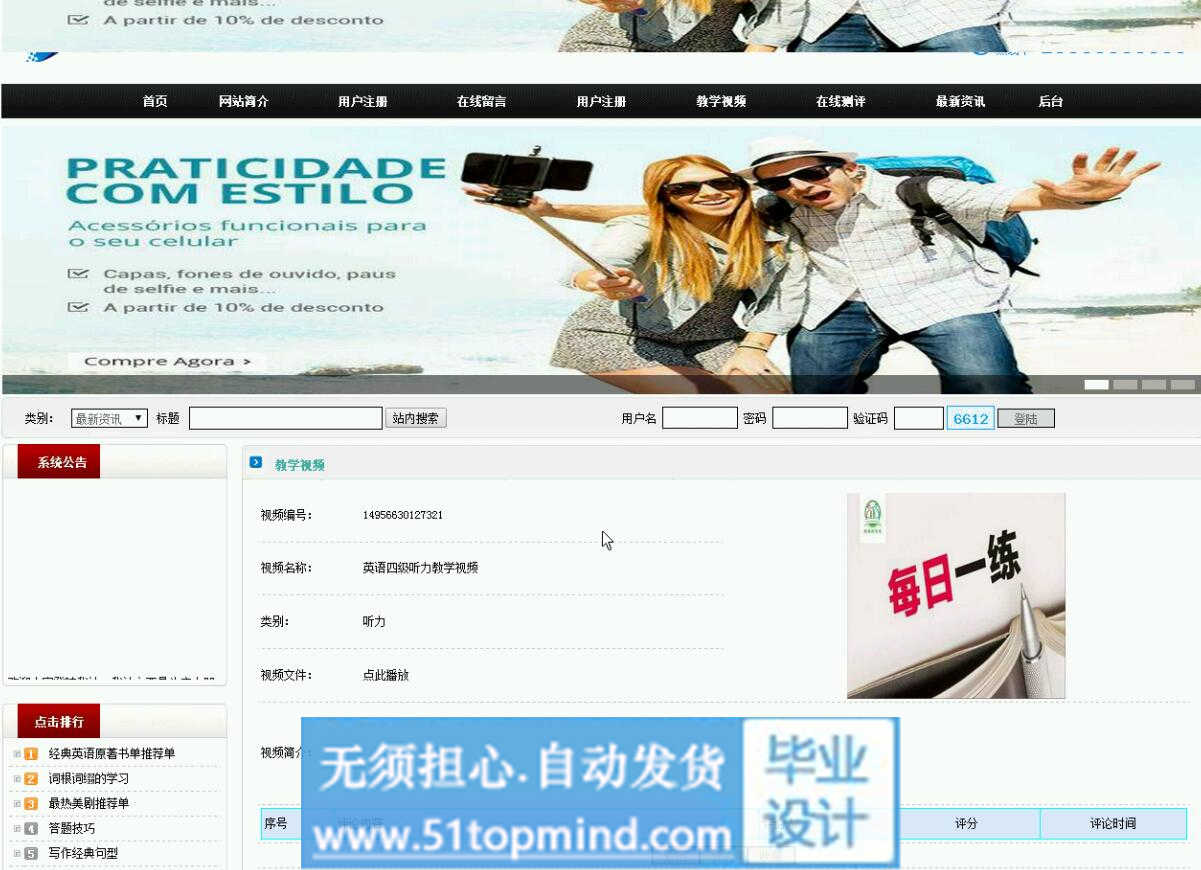Open the 最热美剧推荐单 article link
Screen dimensions: 1201x870
pos(89,804)
